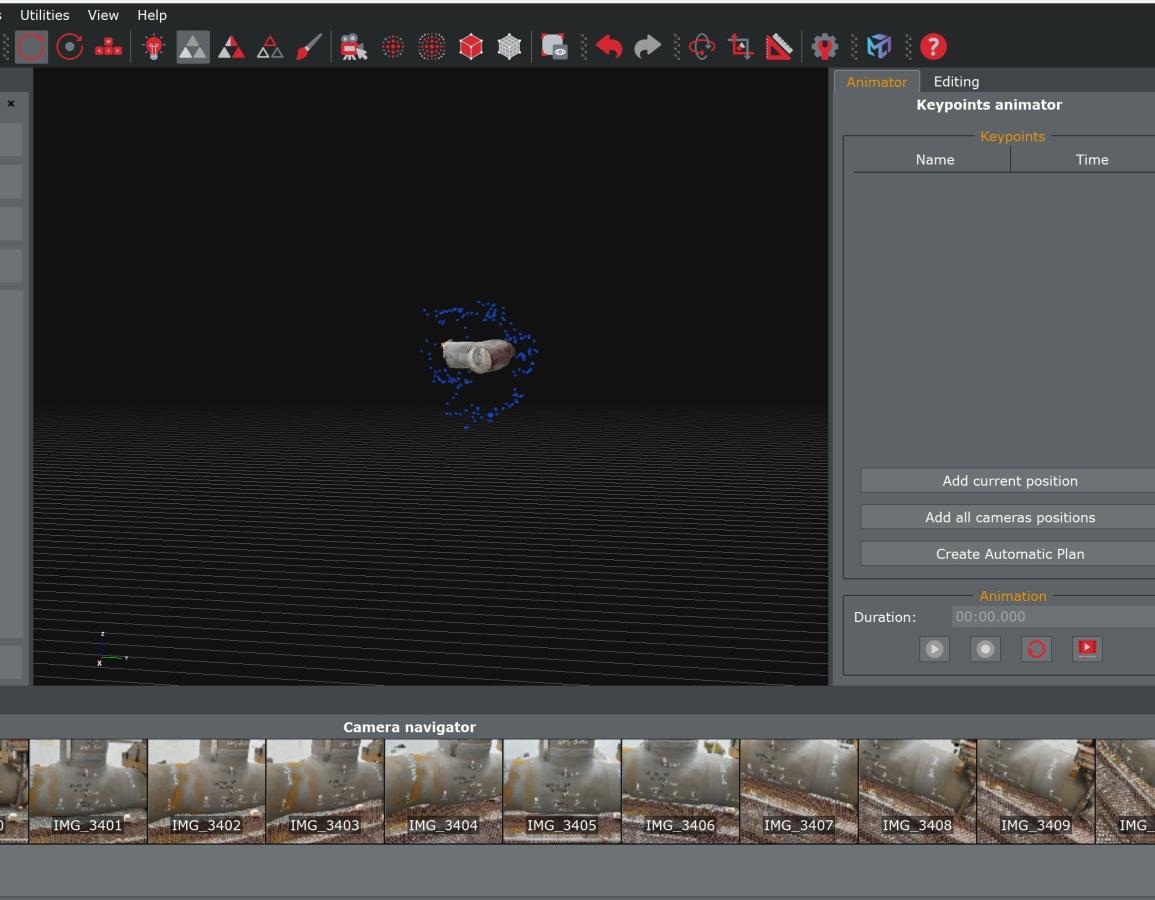Select solid gray triangles shading mode
Viewport: 1155px width, 900px height.
point(193,47)
